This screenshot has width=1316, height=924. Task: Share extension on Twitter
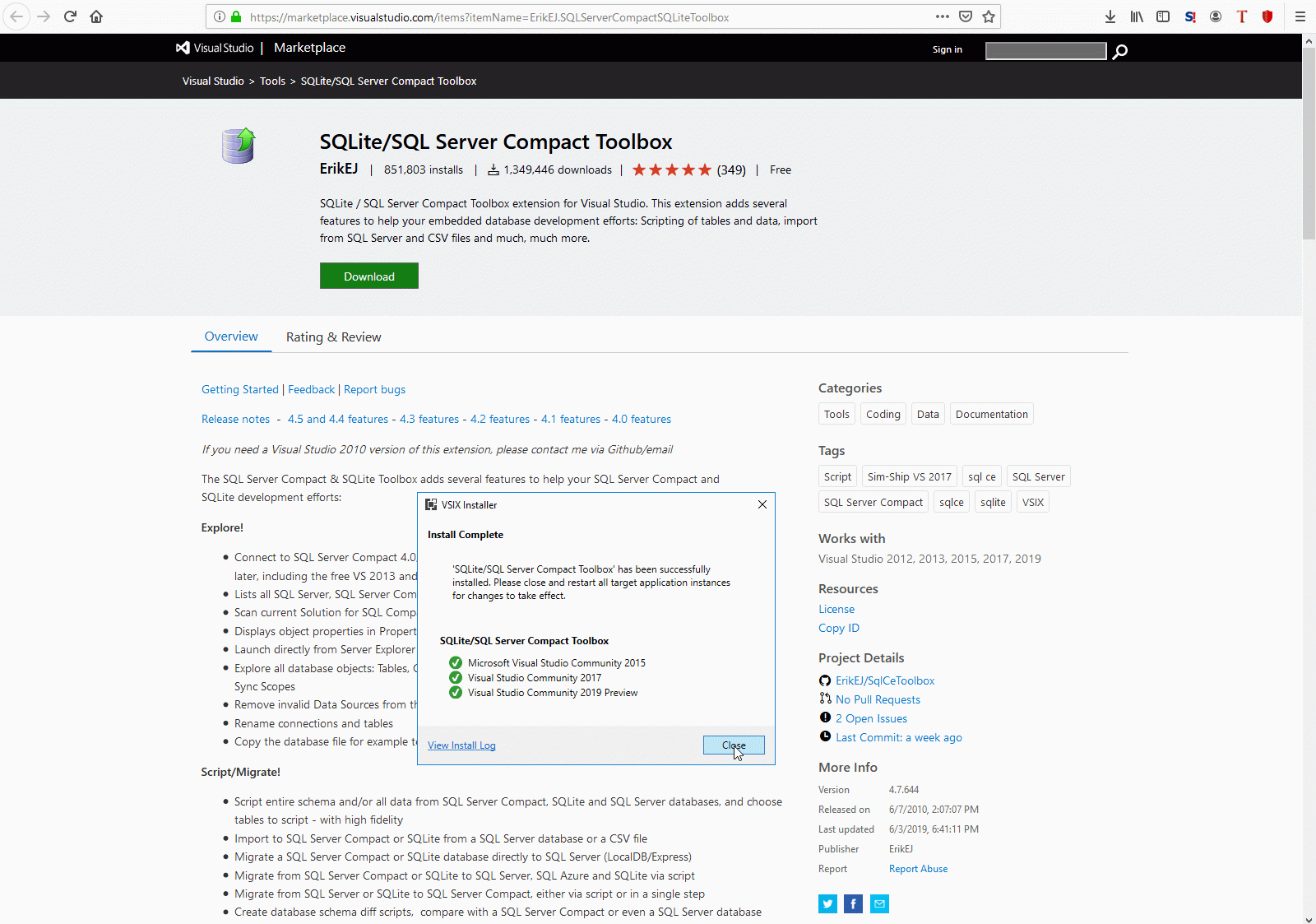[x=827, y=904]
